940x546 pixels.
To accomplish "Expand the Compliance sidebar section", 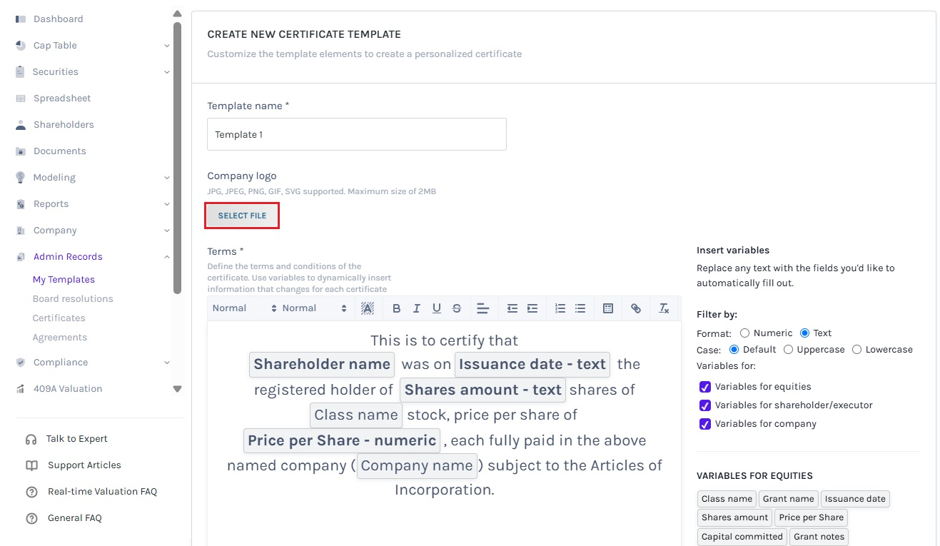I will point(167,362).
